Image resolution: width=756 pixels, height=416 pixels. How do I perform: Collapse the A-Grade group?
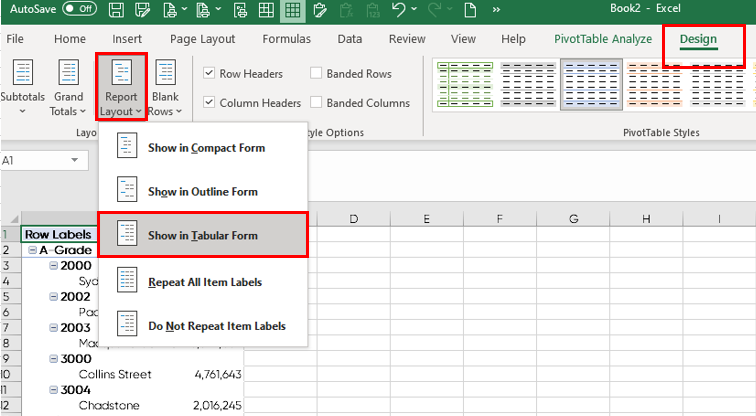pos(33,250)
